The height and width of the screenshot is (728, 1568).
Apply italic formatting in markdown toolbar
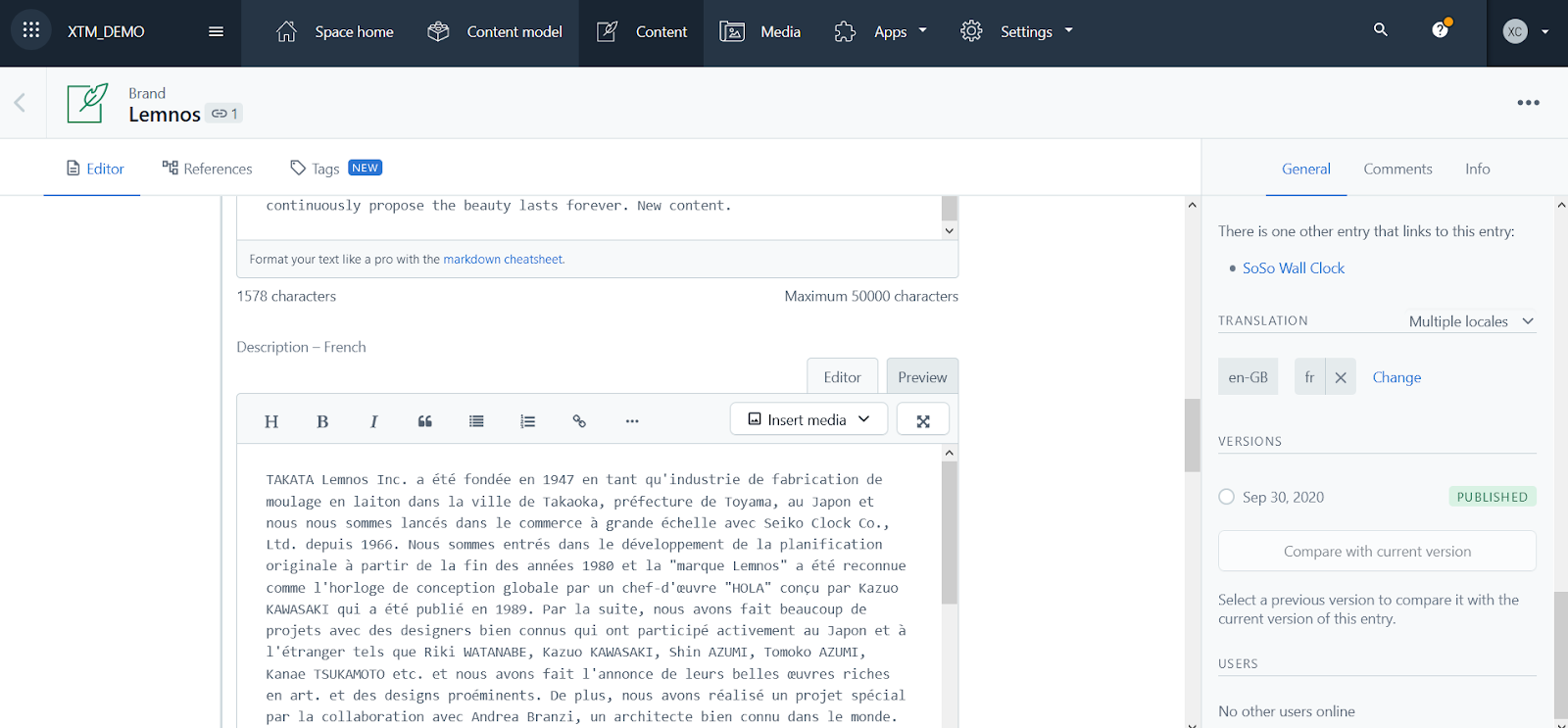click(373, 421)
